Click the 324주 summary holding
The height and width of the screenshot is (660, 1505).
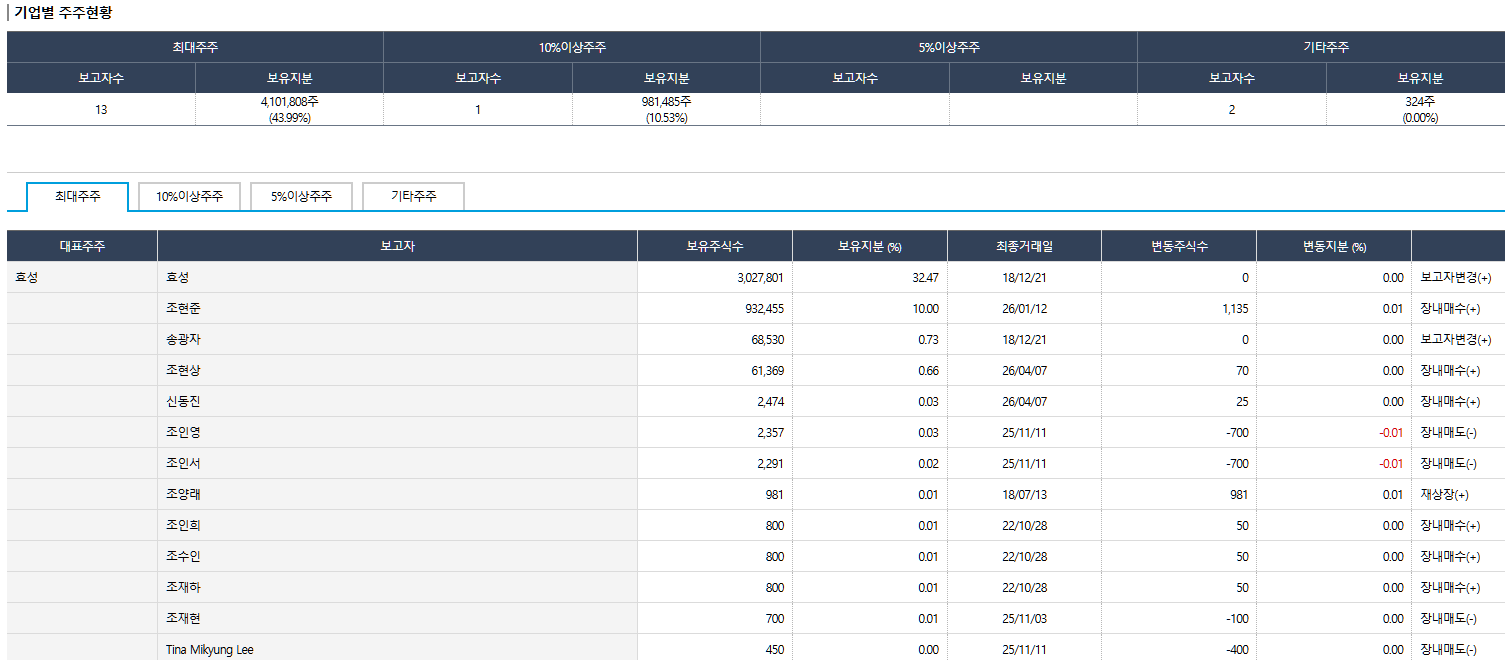pos(1420,102)
